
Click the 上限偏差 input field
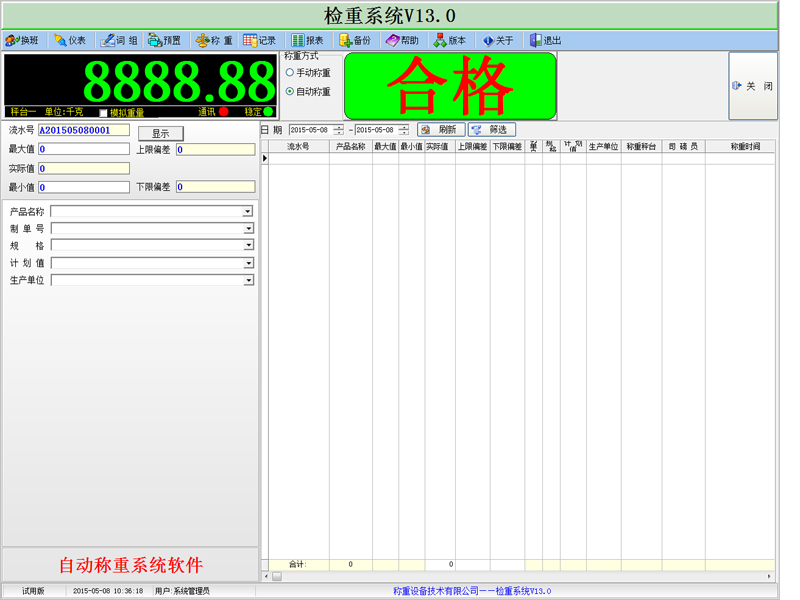(215, 149)
